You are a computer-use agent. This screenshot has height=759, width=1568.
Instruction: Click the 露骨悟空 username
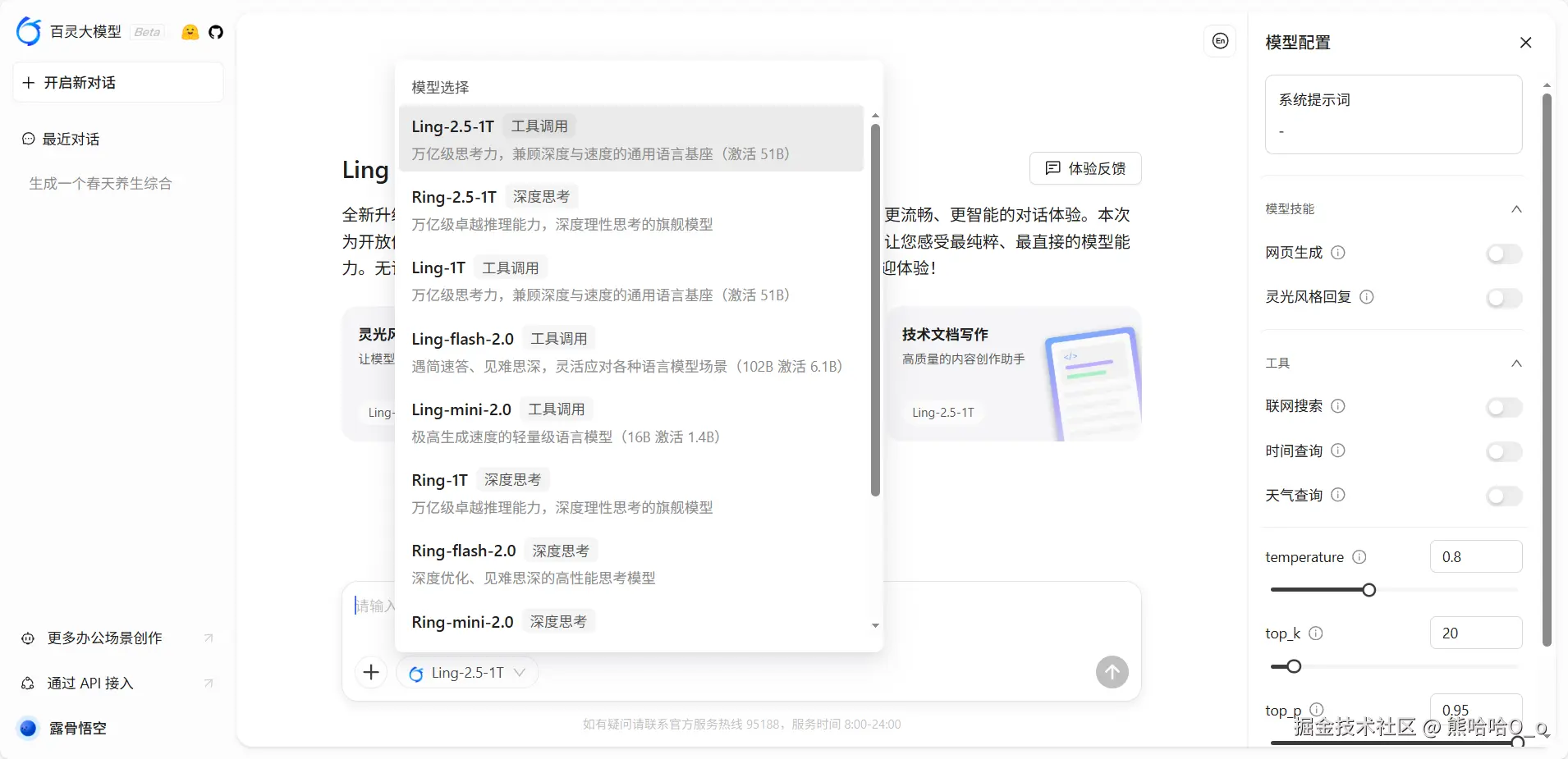pyautogui.click(x=78, y=728)
